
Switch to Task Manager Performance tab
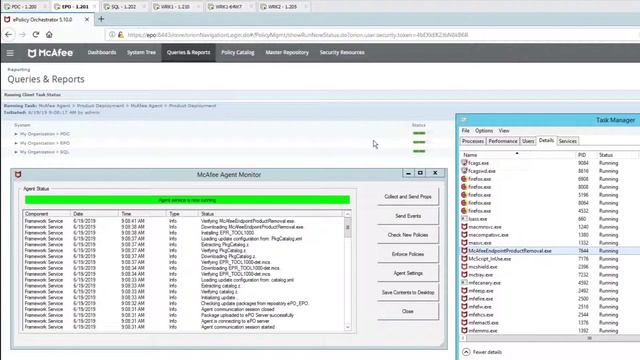(502, 141)
